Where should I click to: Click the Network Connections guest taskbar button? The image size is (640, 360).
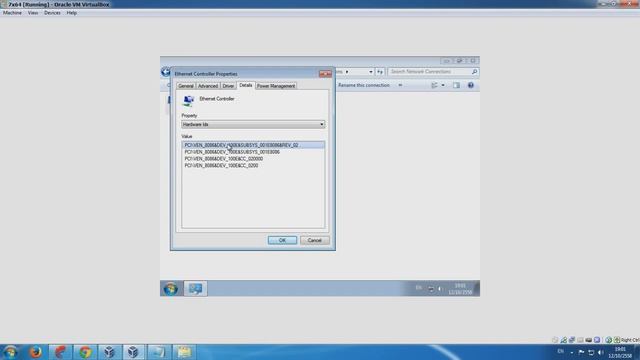(196, 289)
